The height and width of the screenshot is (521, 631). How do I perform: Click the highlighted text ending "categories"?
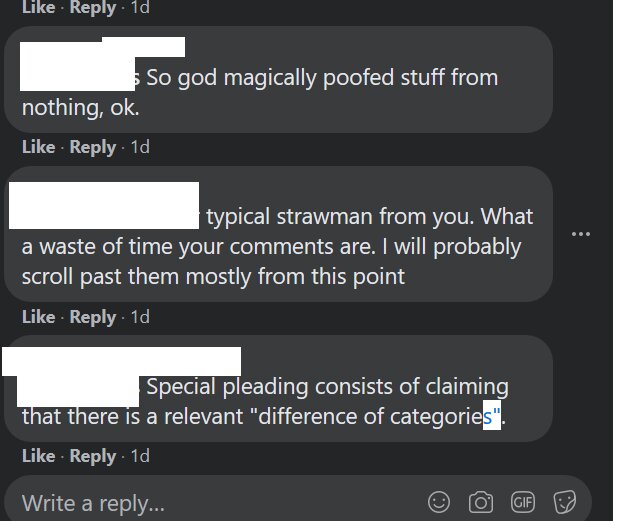point(492,416)
